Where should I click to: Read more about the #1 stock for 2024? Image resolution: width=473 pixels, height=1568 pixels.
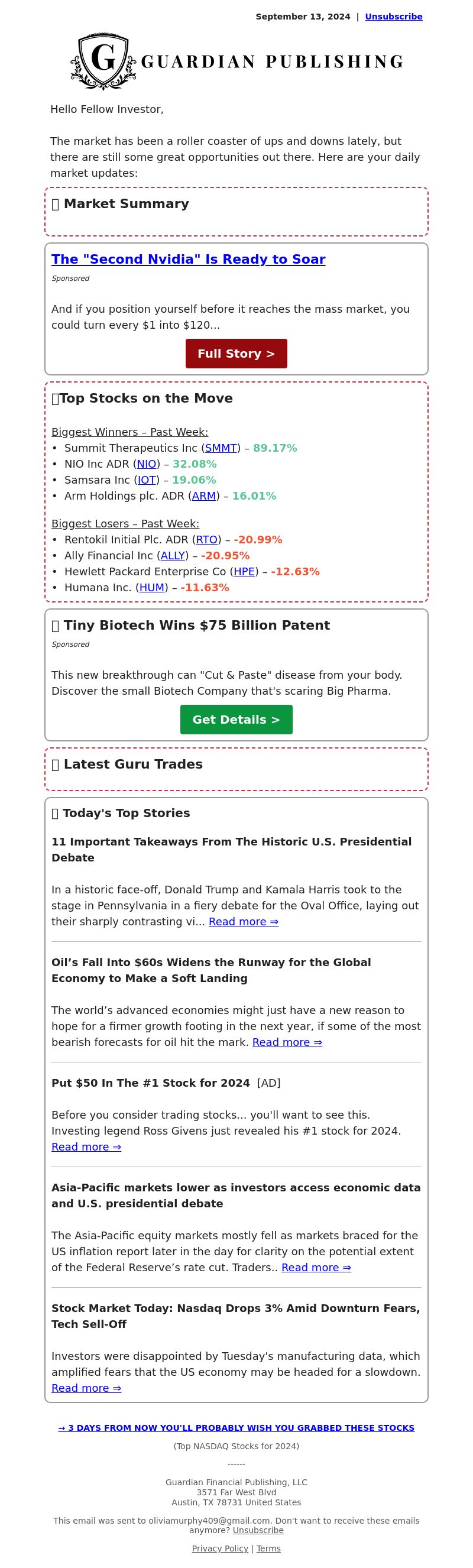(86, 1147)
